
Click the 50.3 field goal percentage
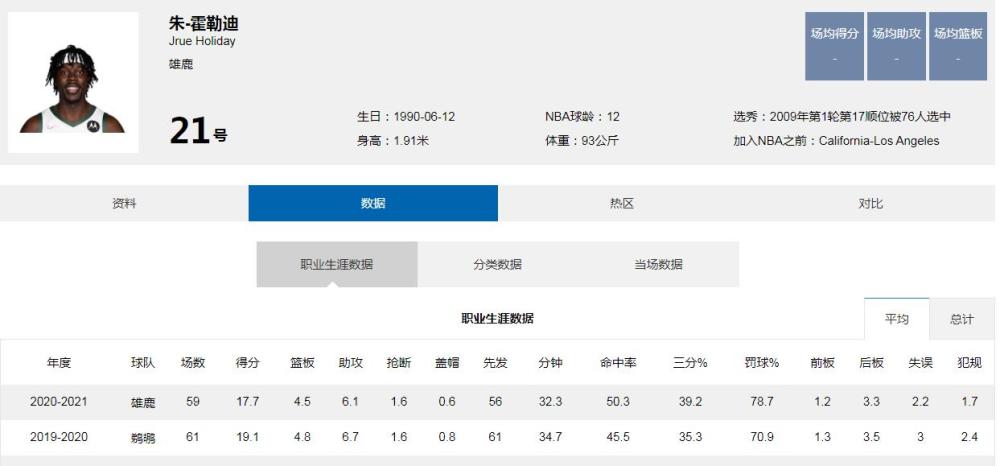(619, 402)
